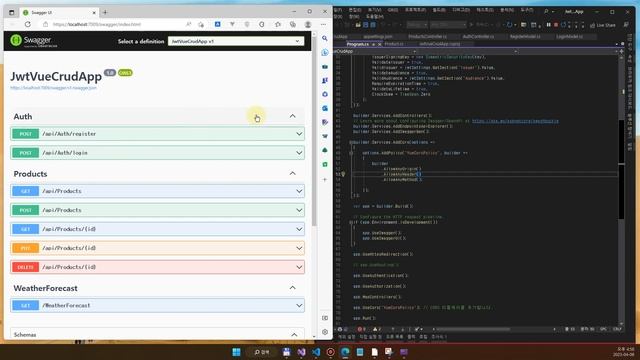The height and width of the screenshot is (360, 640).
Task: Close the Swagger UI browser tab
Action: coord(94,13)
